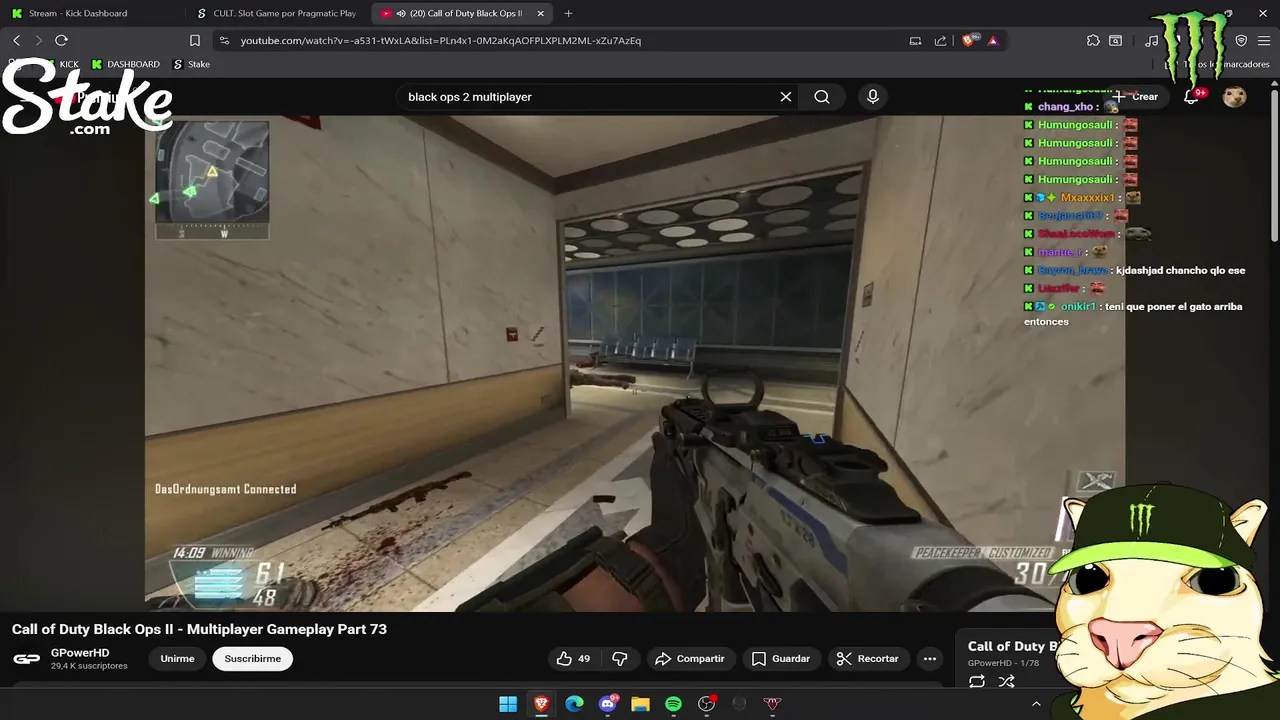Open the YouTube account avatar menu
Image resolution: width=1280 pixels, height=720 pixels.
coord(1235,97)
